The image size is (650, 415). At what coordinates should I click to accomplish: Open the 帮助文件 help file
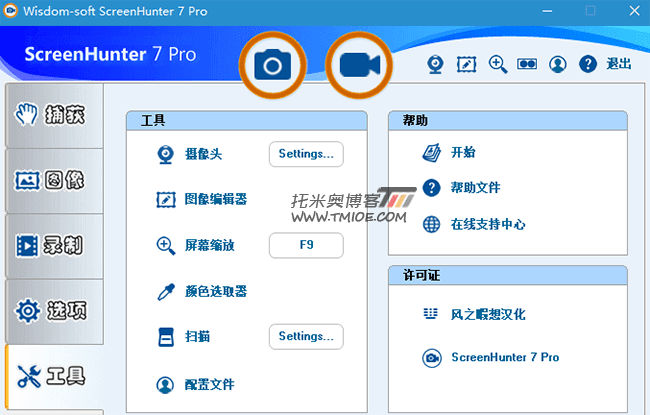pos(475,188)
